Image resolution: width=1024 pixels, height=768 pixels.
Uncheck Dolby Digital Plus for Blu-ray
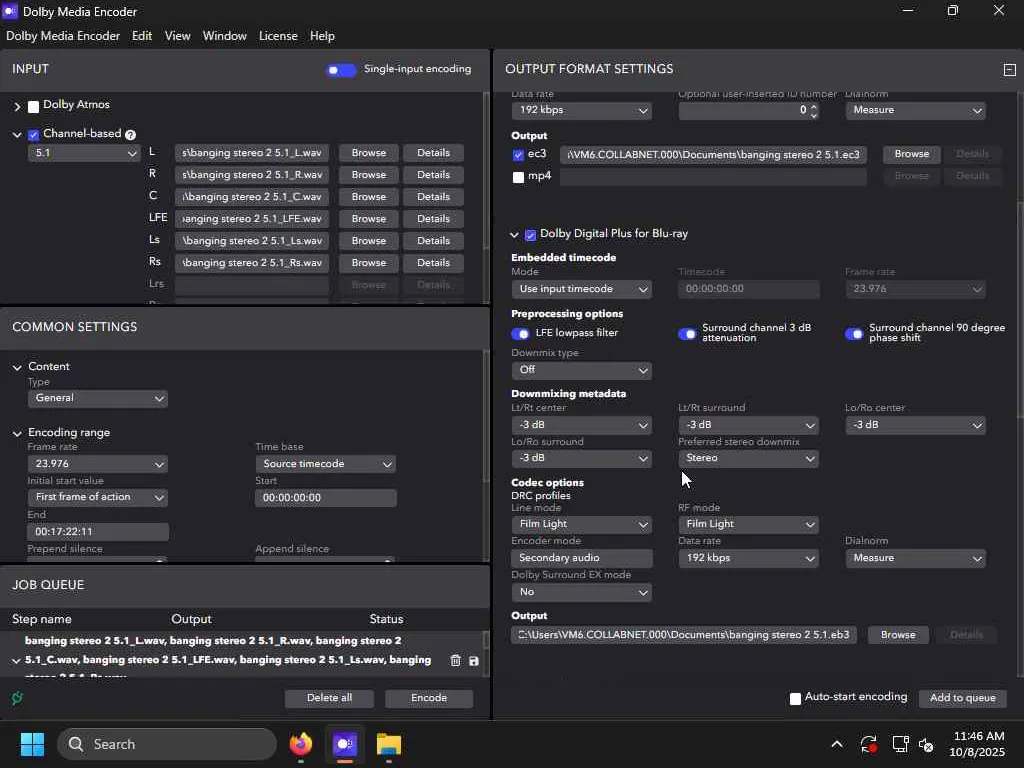click(530, 235)
